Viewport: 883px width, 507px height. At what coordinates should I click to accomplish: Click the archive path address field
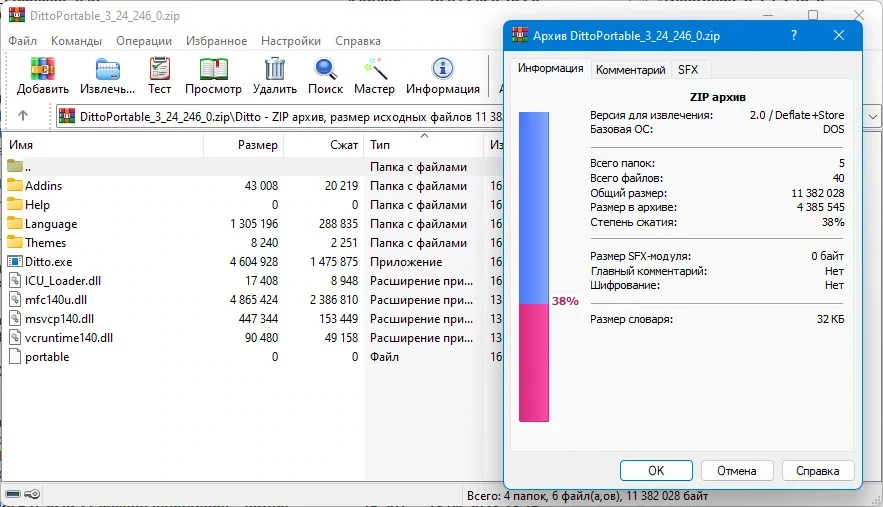tap(280, 117)
